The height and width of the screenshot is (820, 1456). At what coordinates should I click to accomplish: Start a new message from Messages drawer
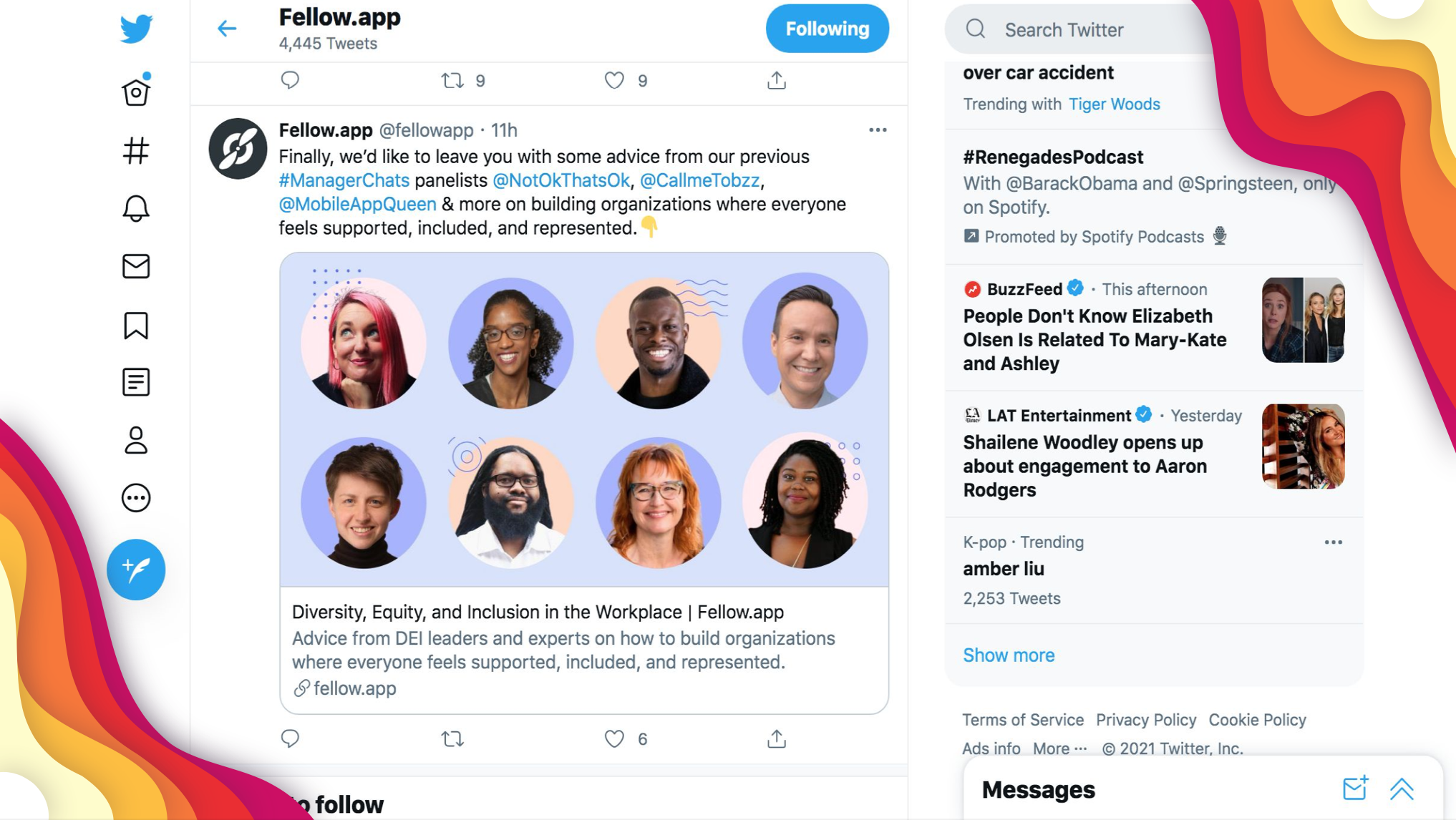(x=1354, y=789)
